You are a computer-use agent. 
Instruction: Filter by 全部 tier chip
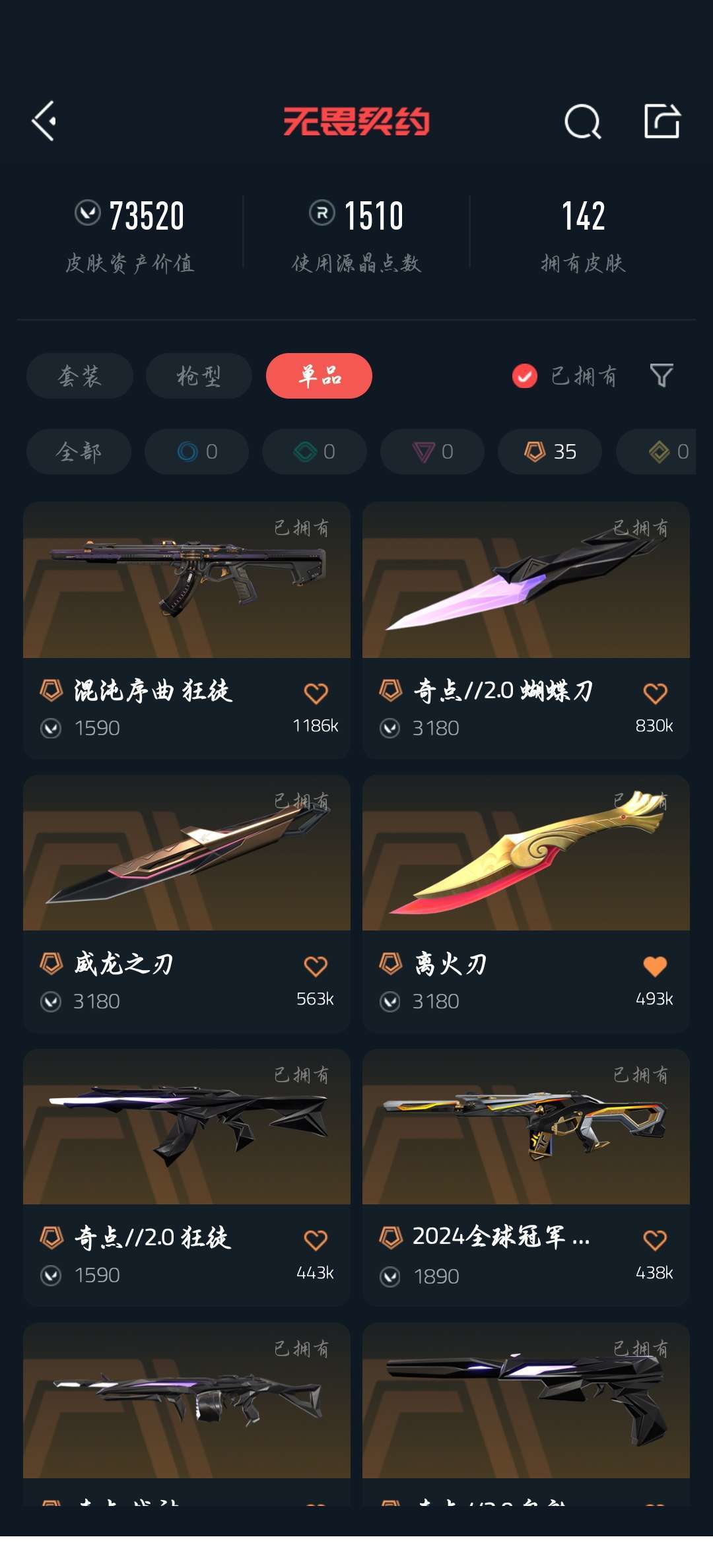[x=79, y=451]
